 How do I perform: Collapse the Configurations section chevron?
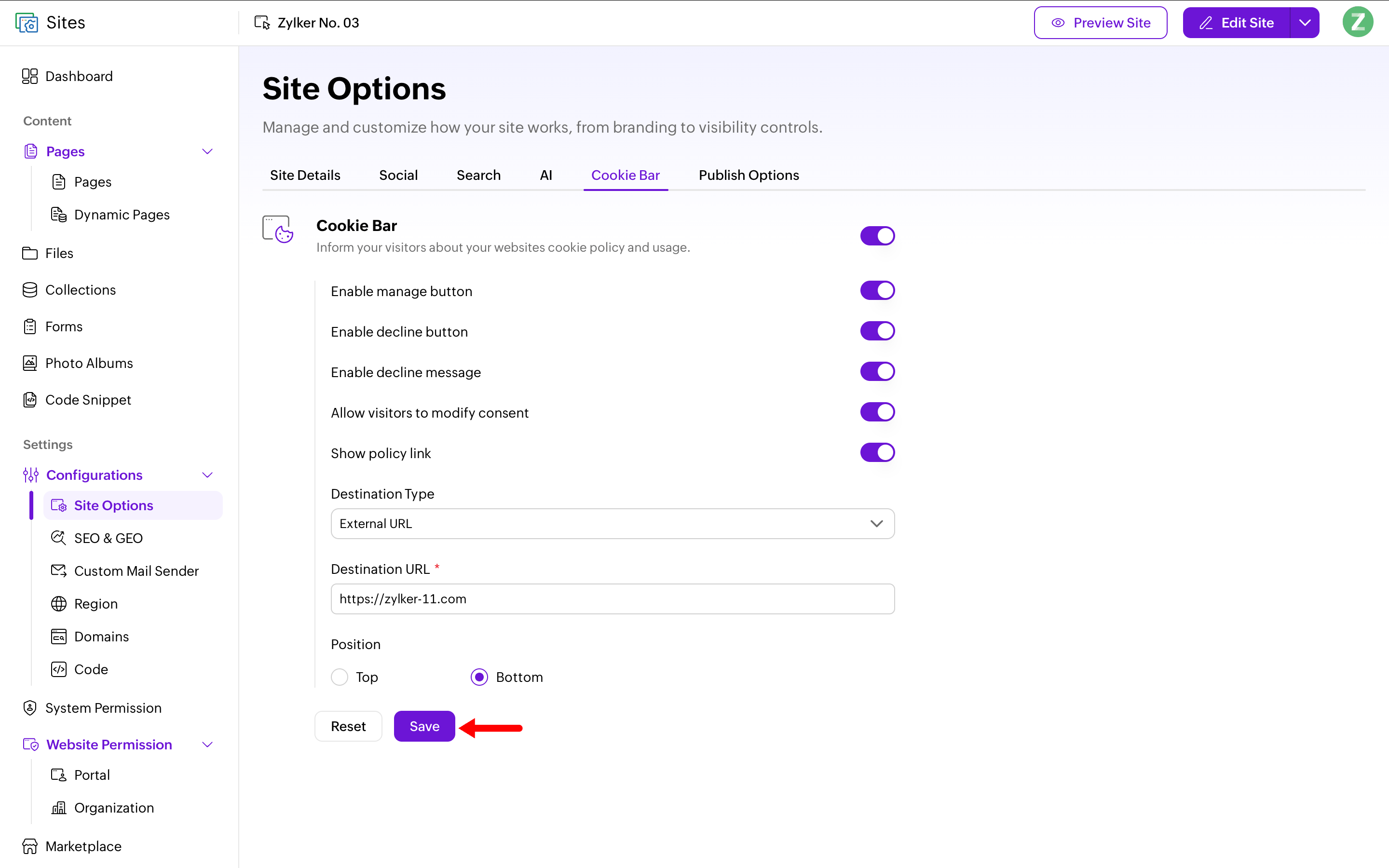[x=208, y=475]
